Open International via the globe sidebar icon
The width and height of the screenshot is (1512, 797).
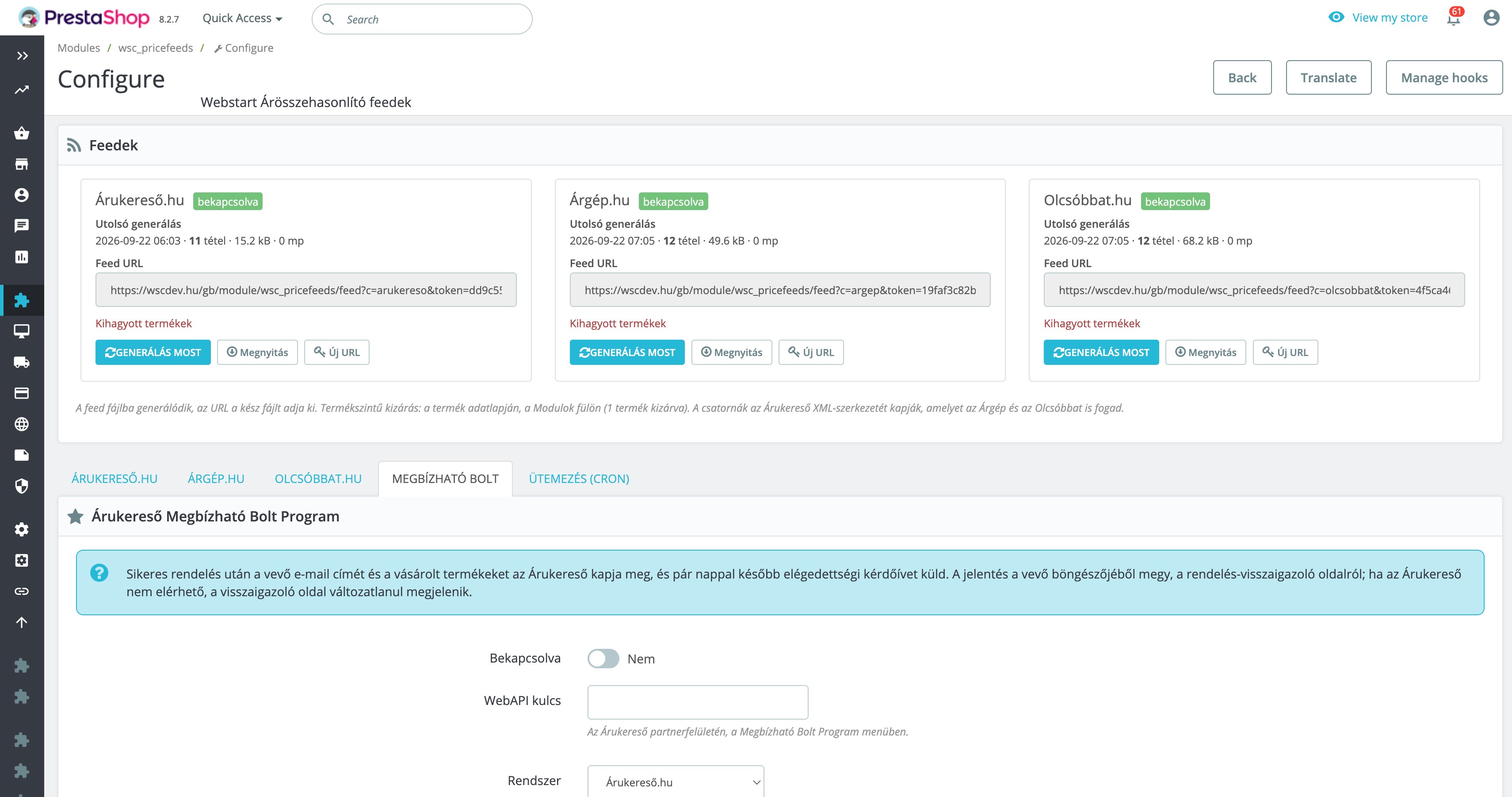22,424
